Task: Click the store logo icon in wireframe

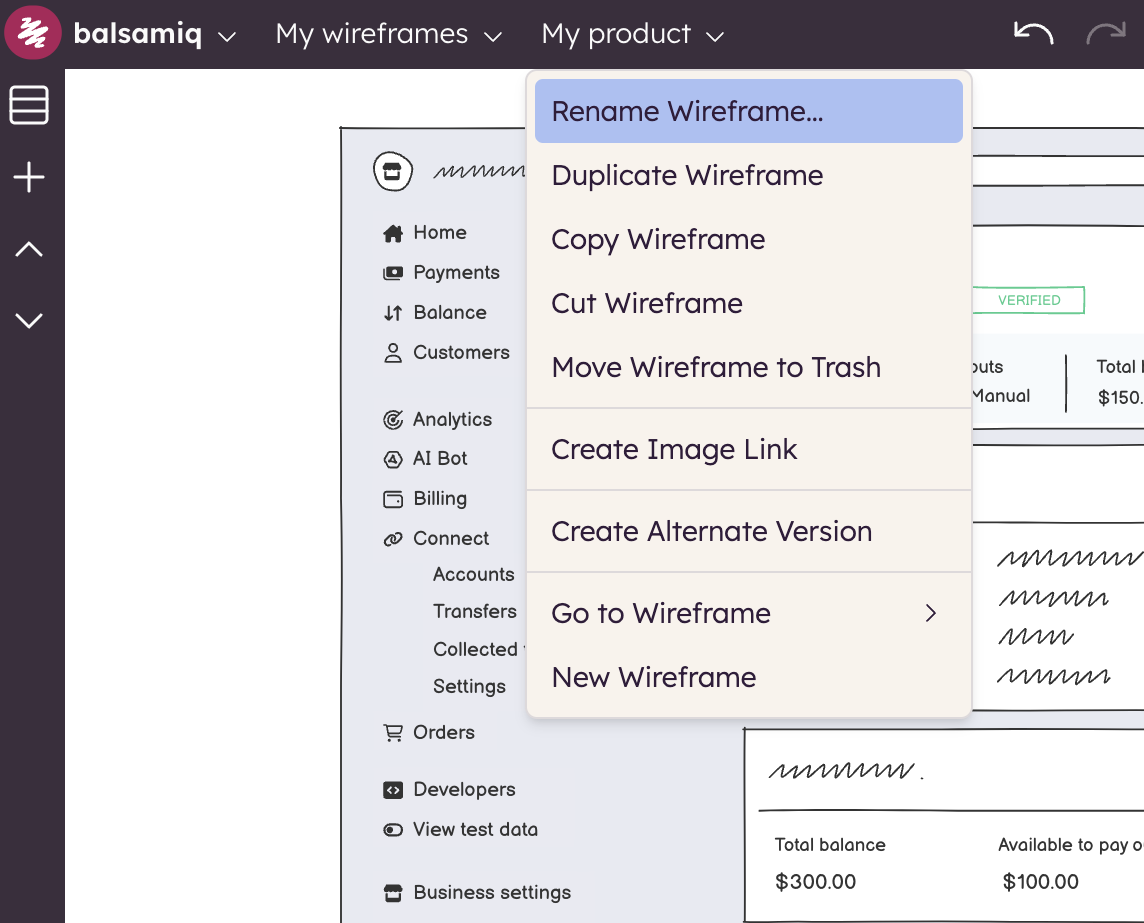Action: (393, 171)
